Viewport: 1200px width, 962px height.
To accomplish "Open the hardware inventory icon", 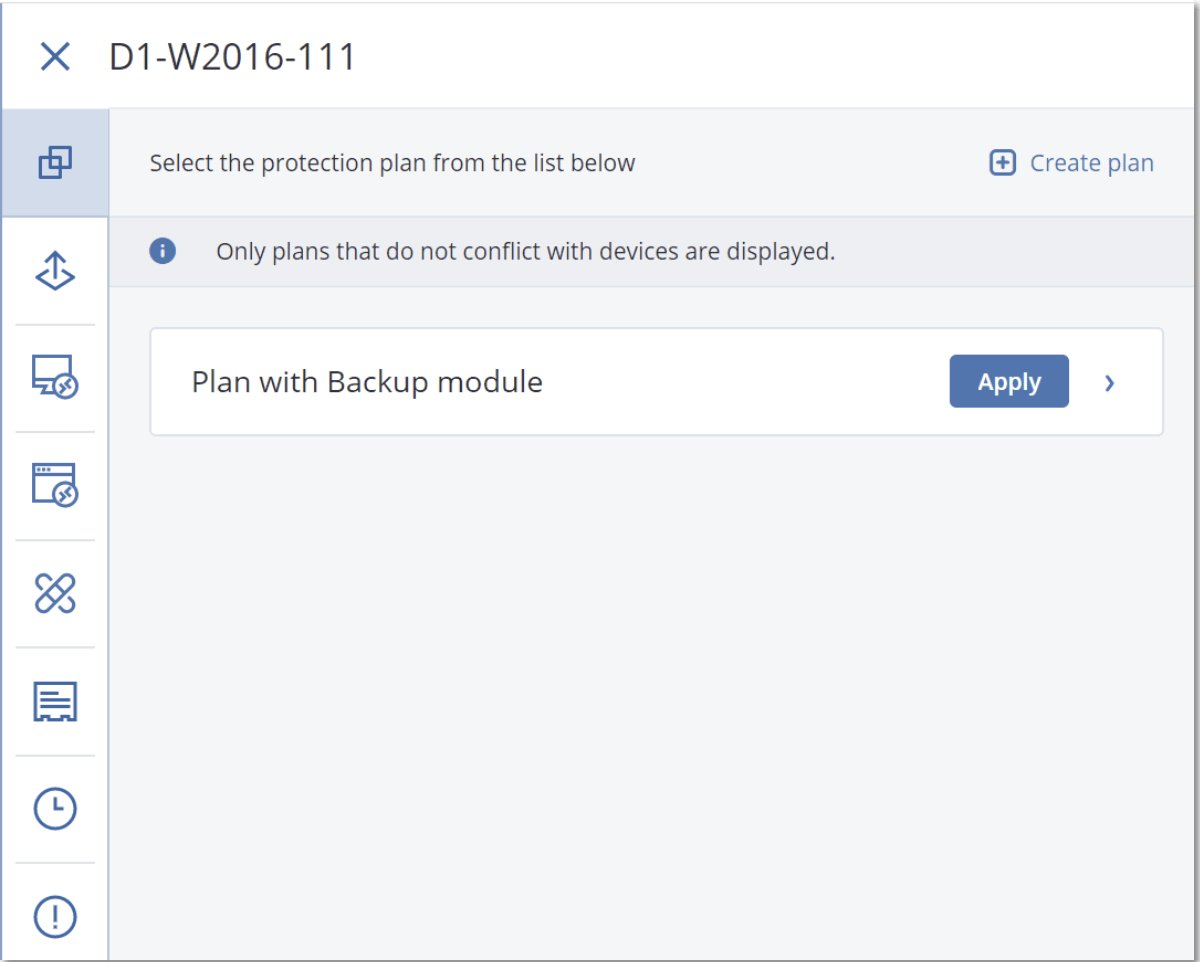I will pyautogui.click(x=55, y=702).
